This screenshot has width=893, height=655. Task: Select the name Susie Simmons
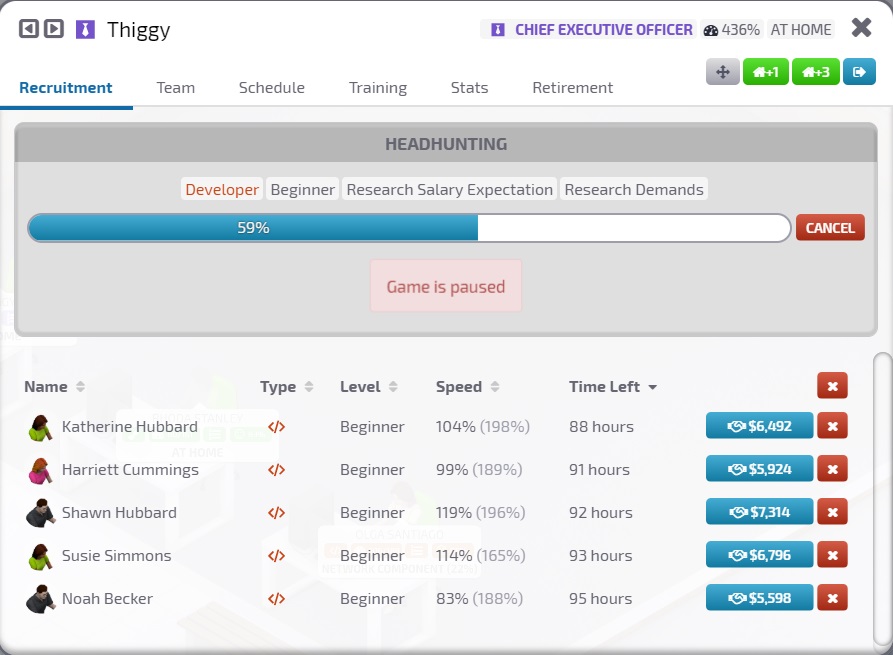click(117, 555)
